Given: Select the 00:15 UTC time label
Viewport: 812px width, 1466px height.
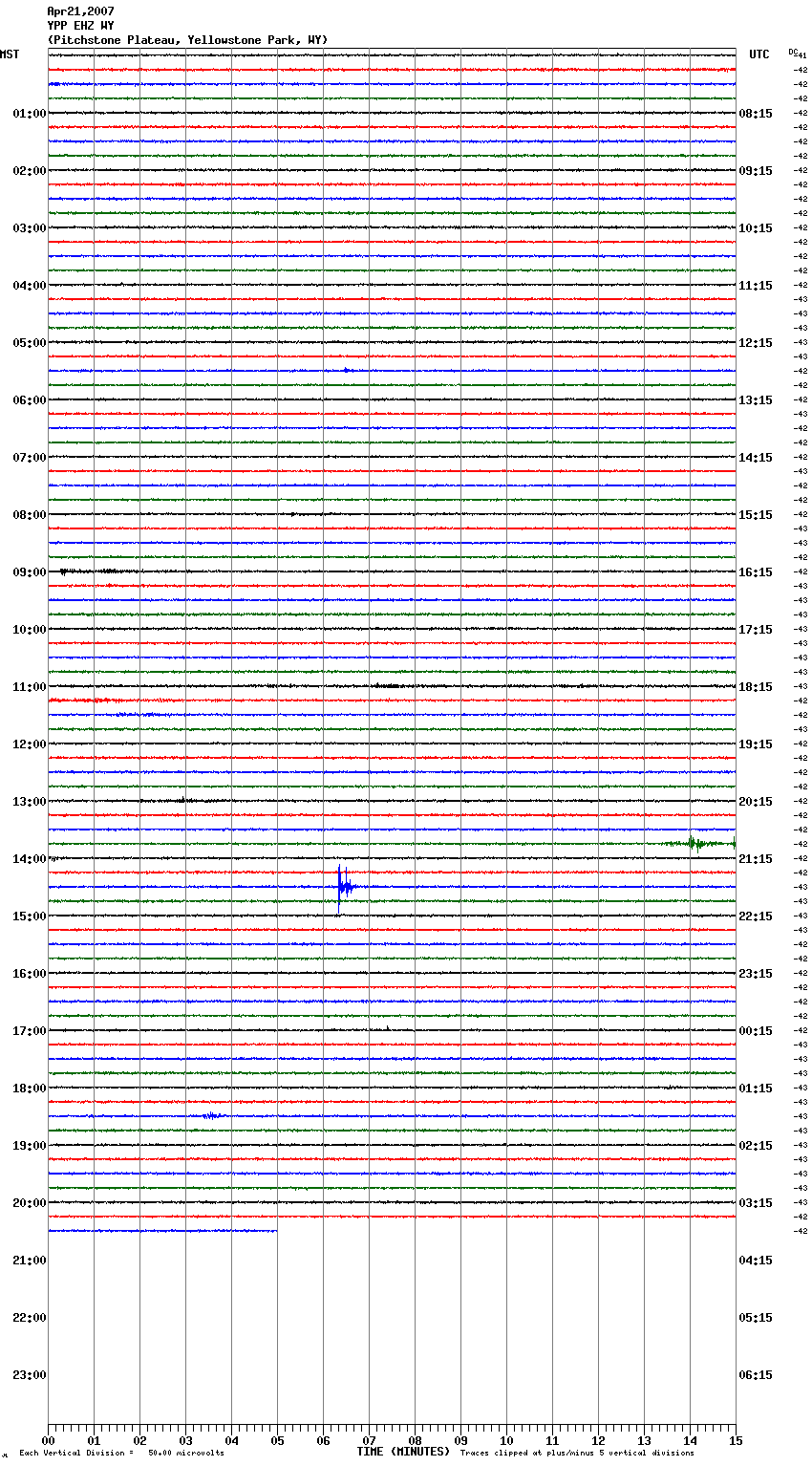Looking at the screenshot, I should coord(756,1031).
